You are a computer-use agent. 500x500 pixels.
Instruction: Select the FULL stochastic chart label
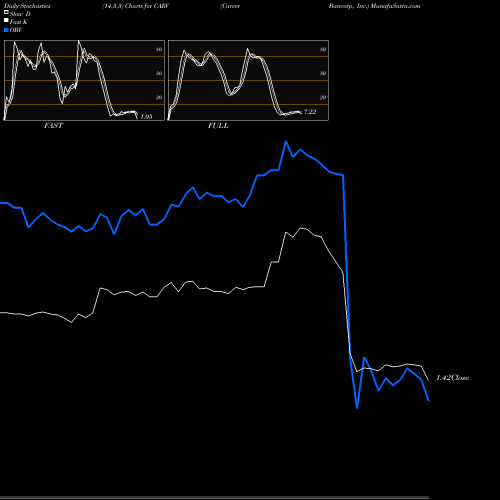coord(218,126)
